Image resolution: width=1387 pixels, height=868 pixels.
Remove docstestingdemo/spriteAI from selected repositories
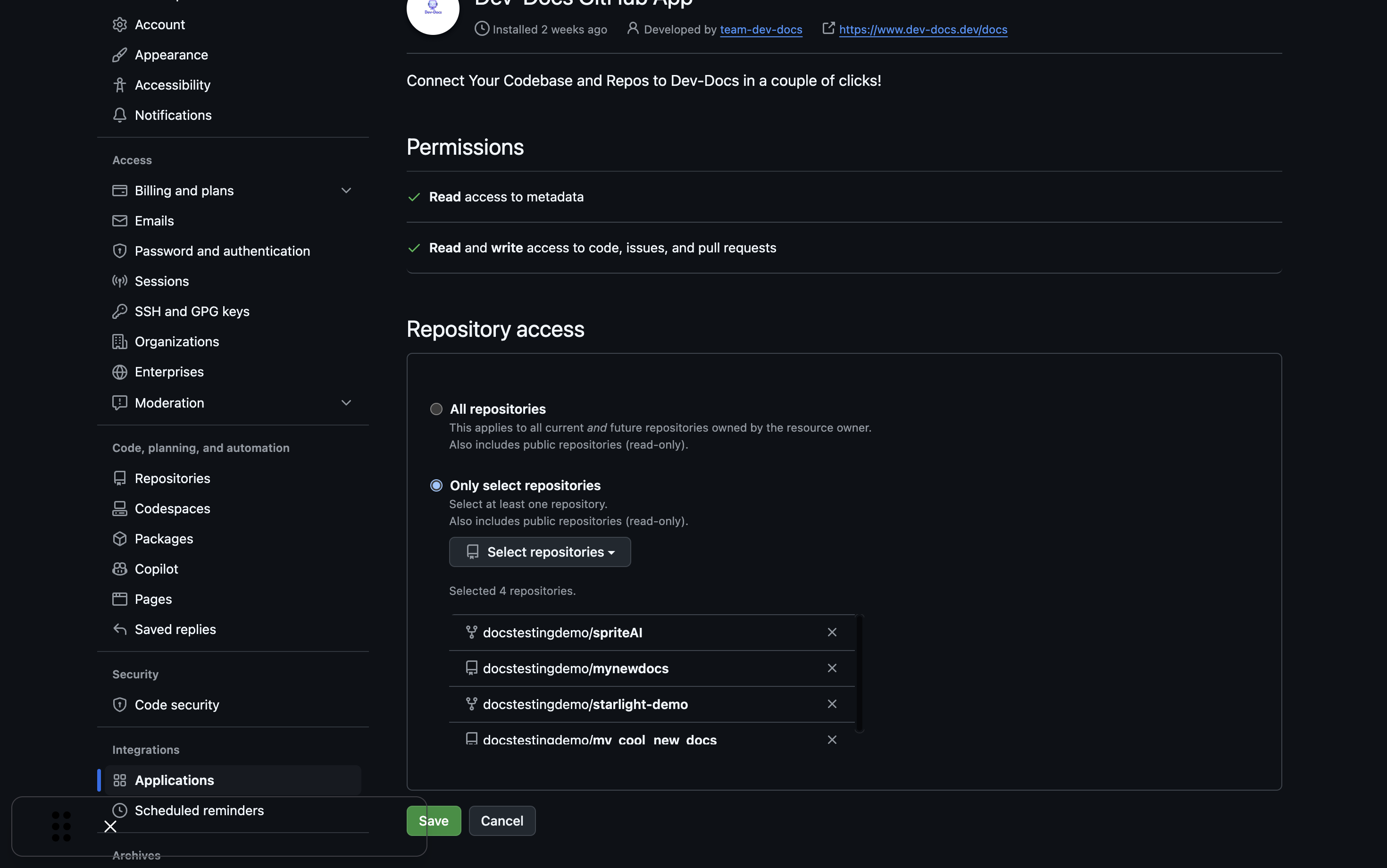(x=832, y=632)
